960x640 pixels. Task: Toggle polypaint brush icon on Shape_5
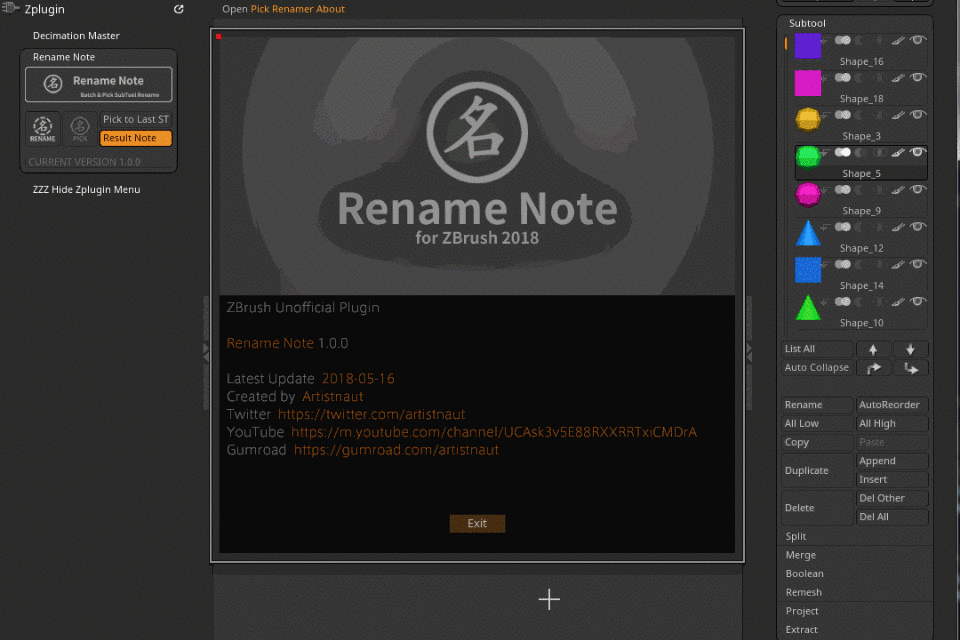point(898,153)
